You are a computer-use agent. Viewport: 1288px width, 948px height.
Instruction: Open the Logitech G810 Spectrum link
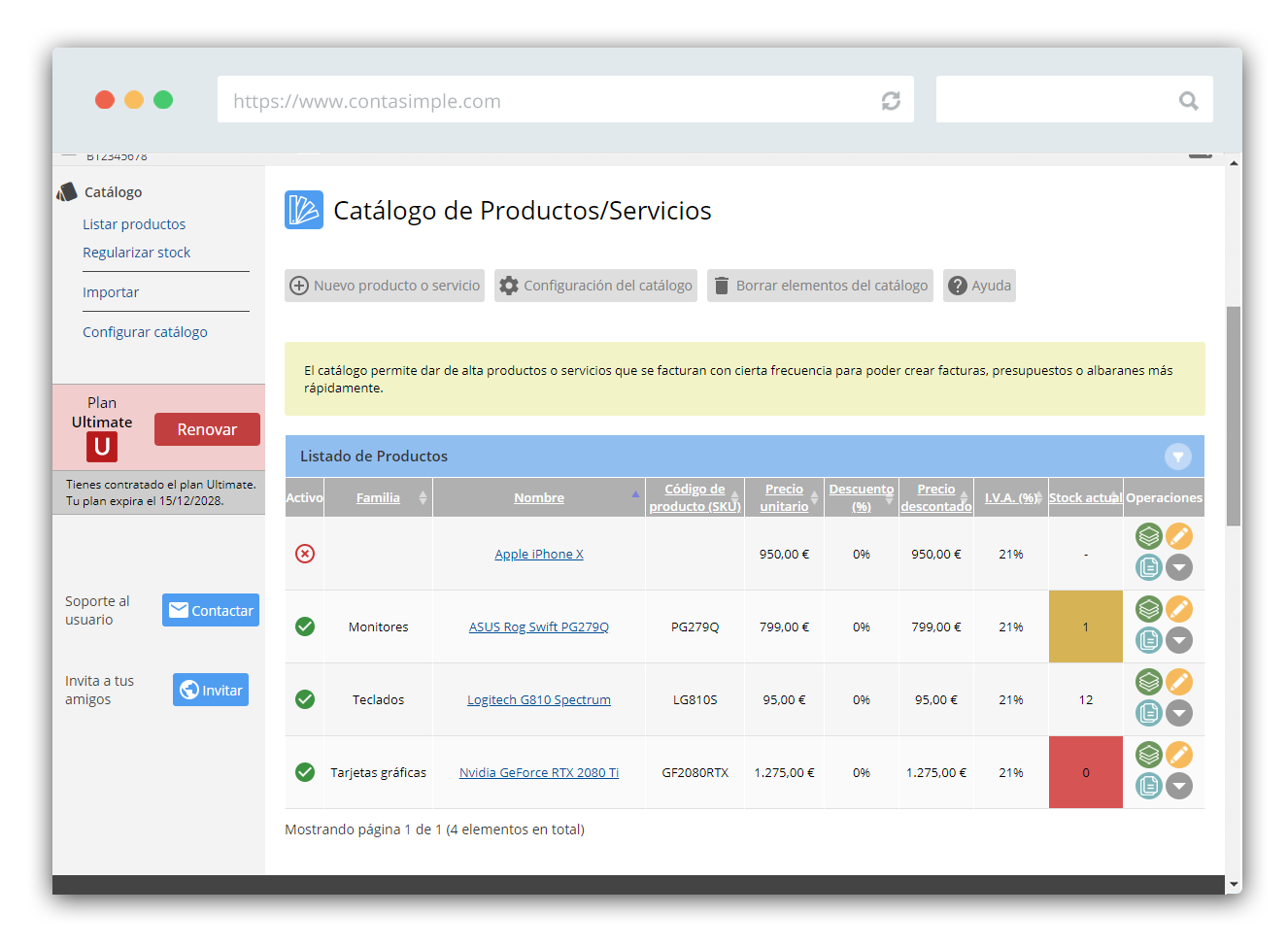tap(539, 699)
